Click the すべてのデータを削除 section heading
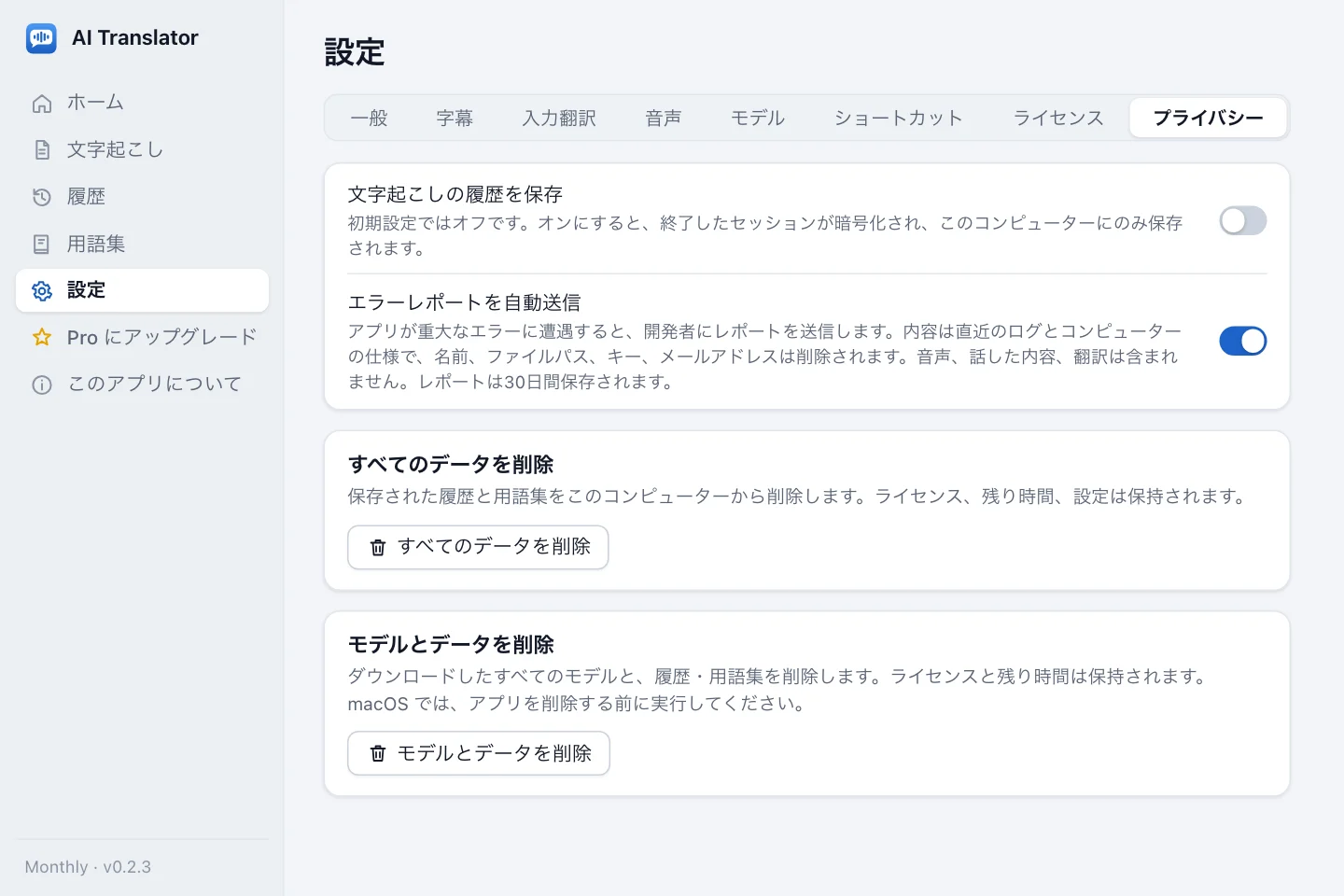Viewport: 1344px width, 896px height. (451, 465)
